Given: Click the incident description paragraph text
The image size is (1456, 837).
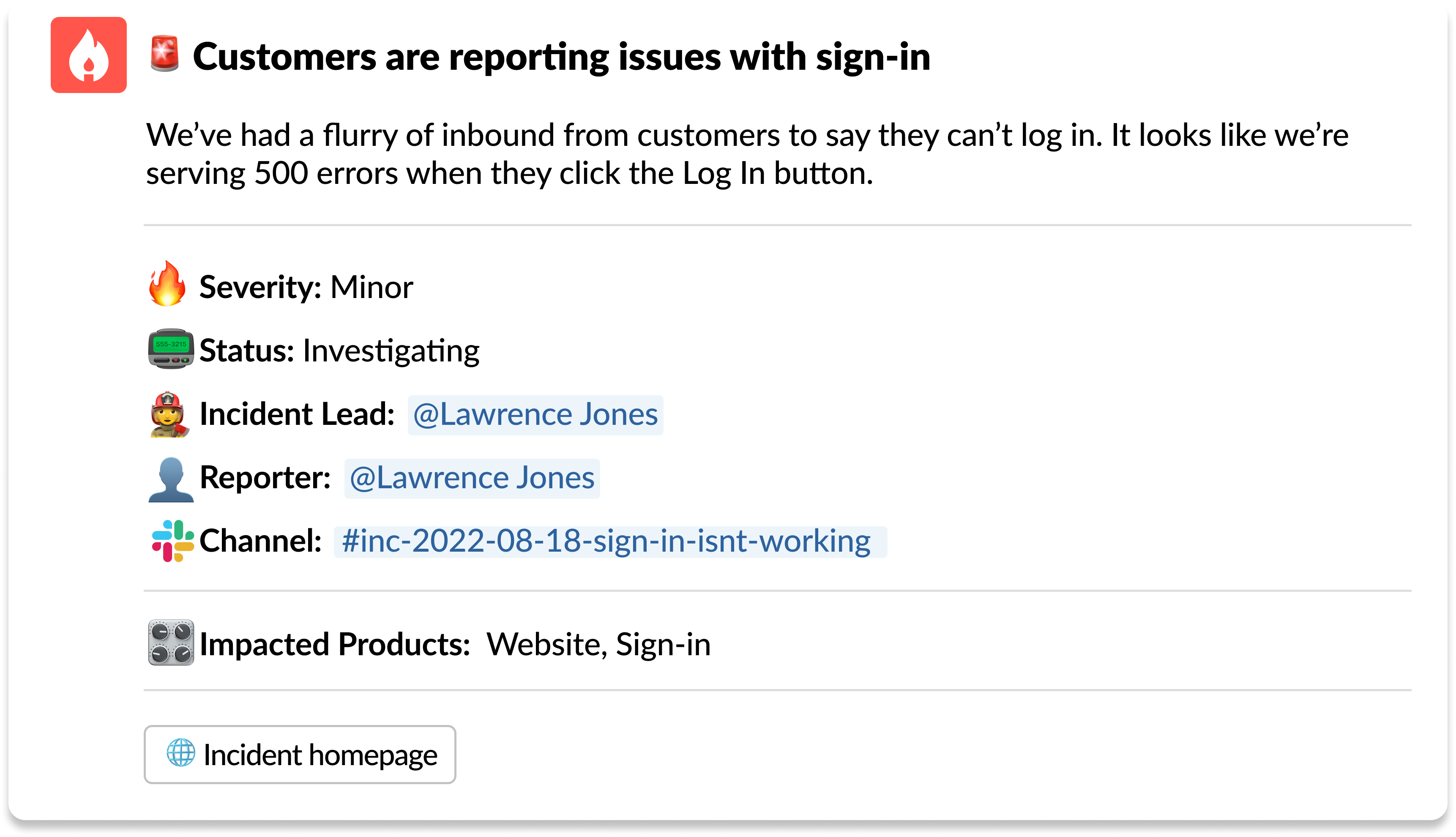Looking at the screenshot, I should coord(747,154).
